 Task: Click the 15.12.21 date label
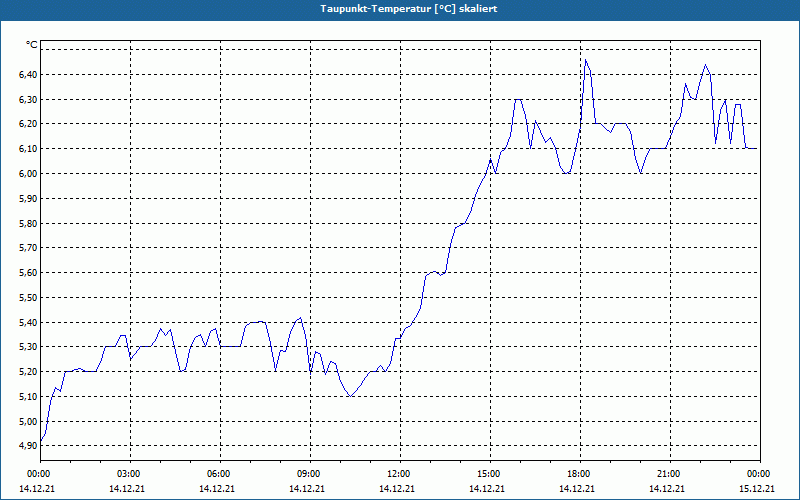coord(757,488)
